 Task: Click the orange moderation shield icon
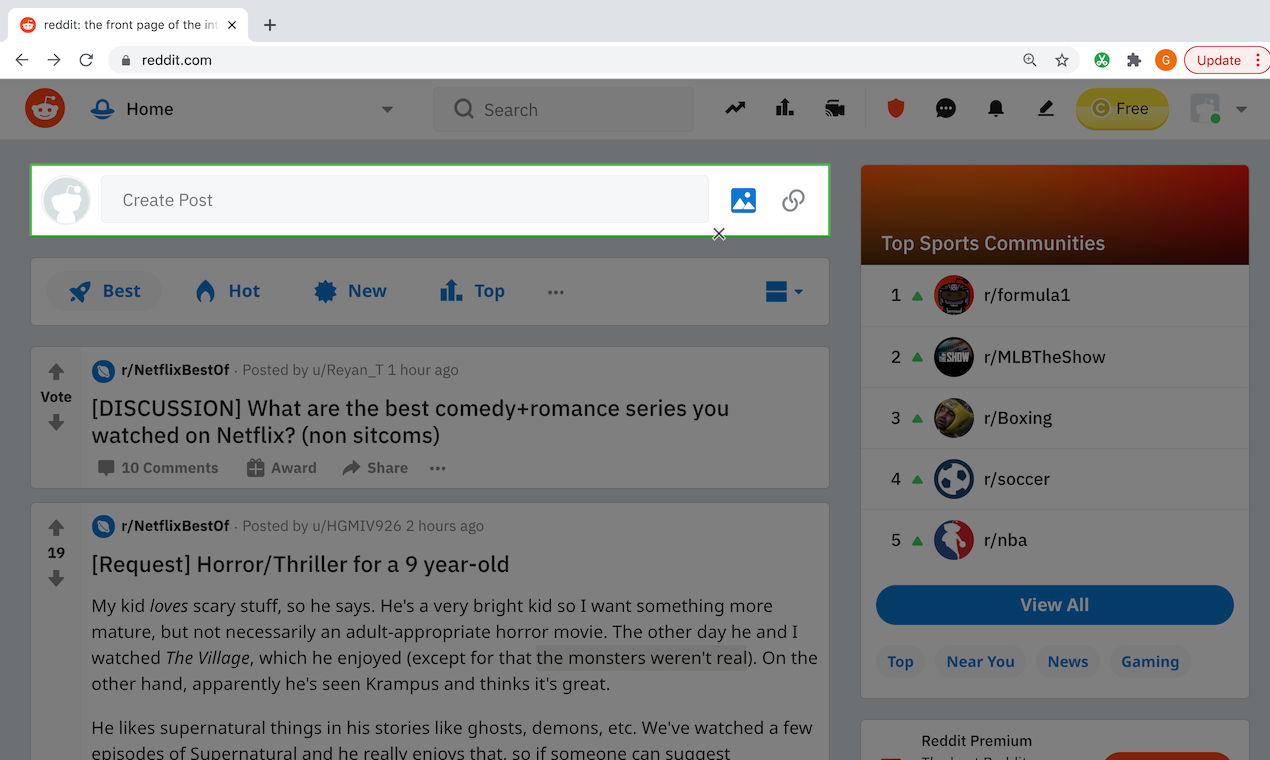pyautogui.click(x=896, y=108)
